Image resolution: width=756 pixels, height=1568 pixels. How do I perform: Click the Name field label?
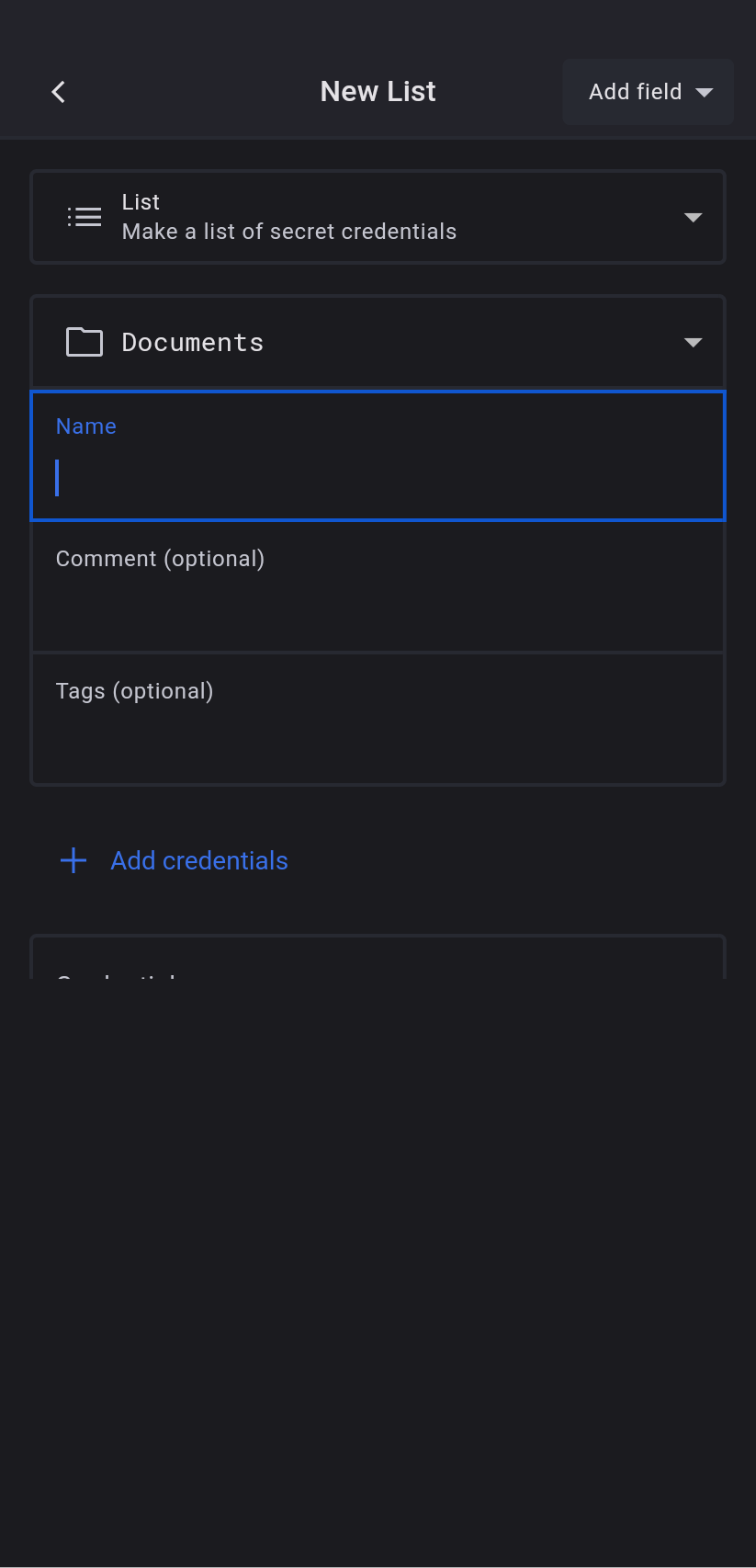click(86, 426)
